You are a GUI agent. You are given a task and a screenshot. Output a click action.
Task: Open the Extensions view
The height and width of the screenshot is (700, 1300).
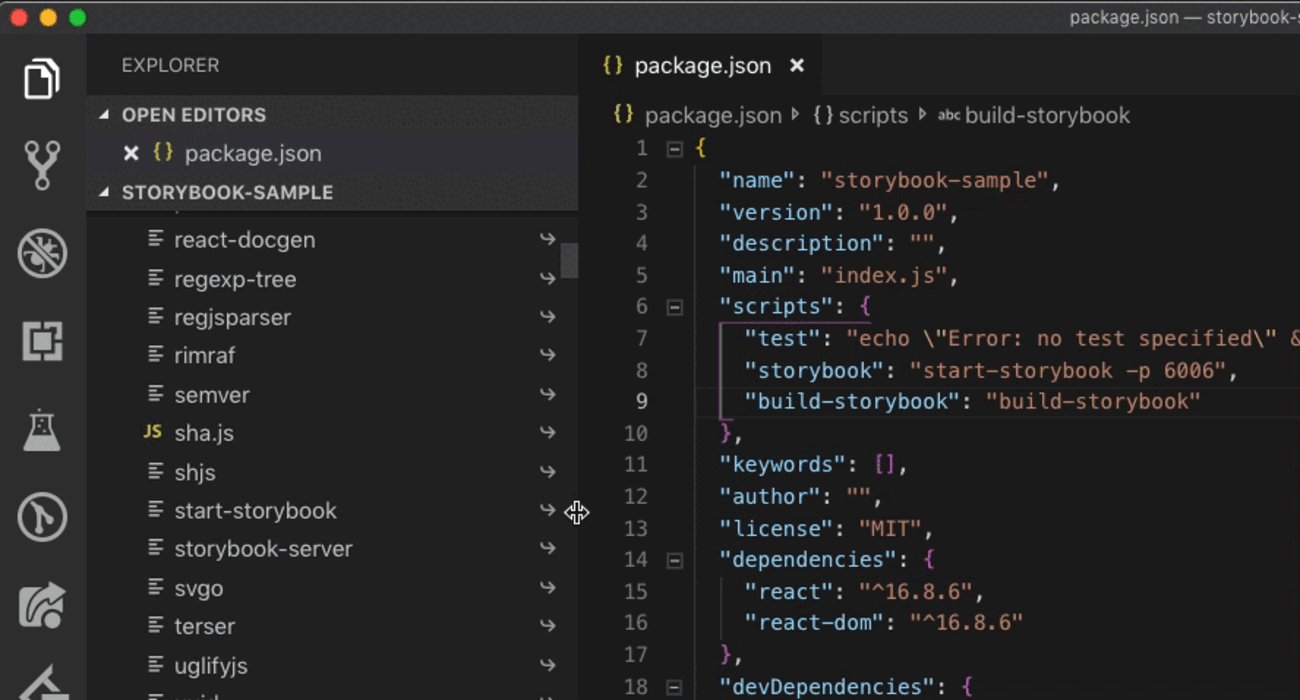(42, 342)
